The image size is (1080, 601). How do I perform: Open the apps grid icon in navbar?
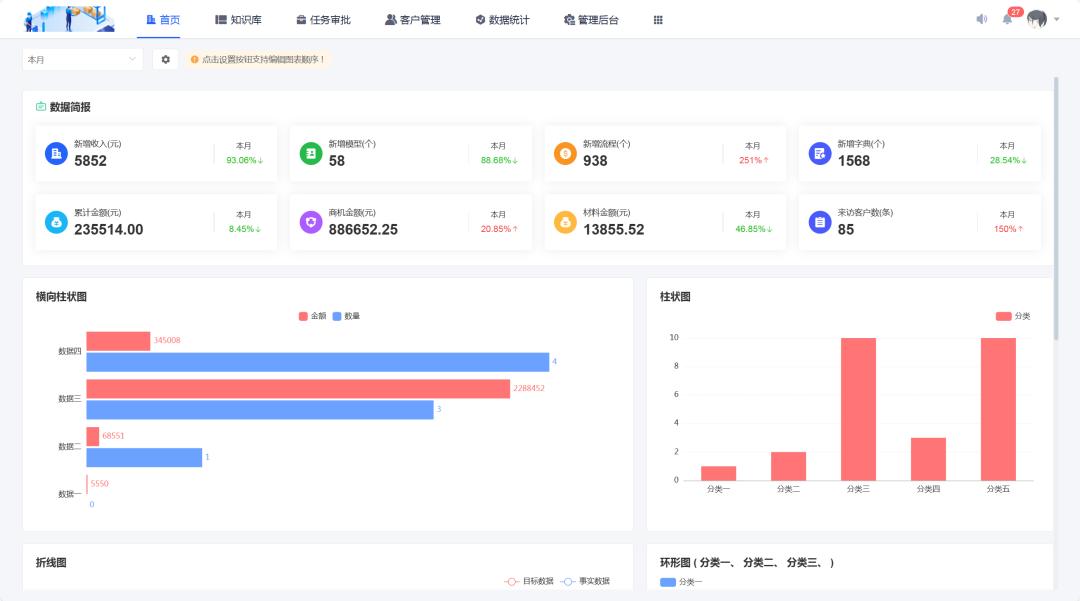click(x=658, y=18)
